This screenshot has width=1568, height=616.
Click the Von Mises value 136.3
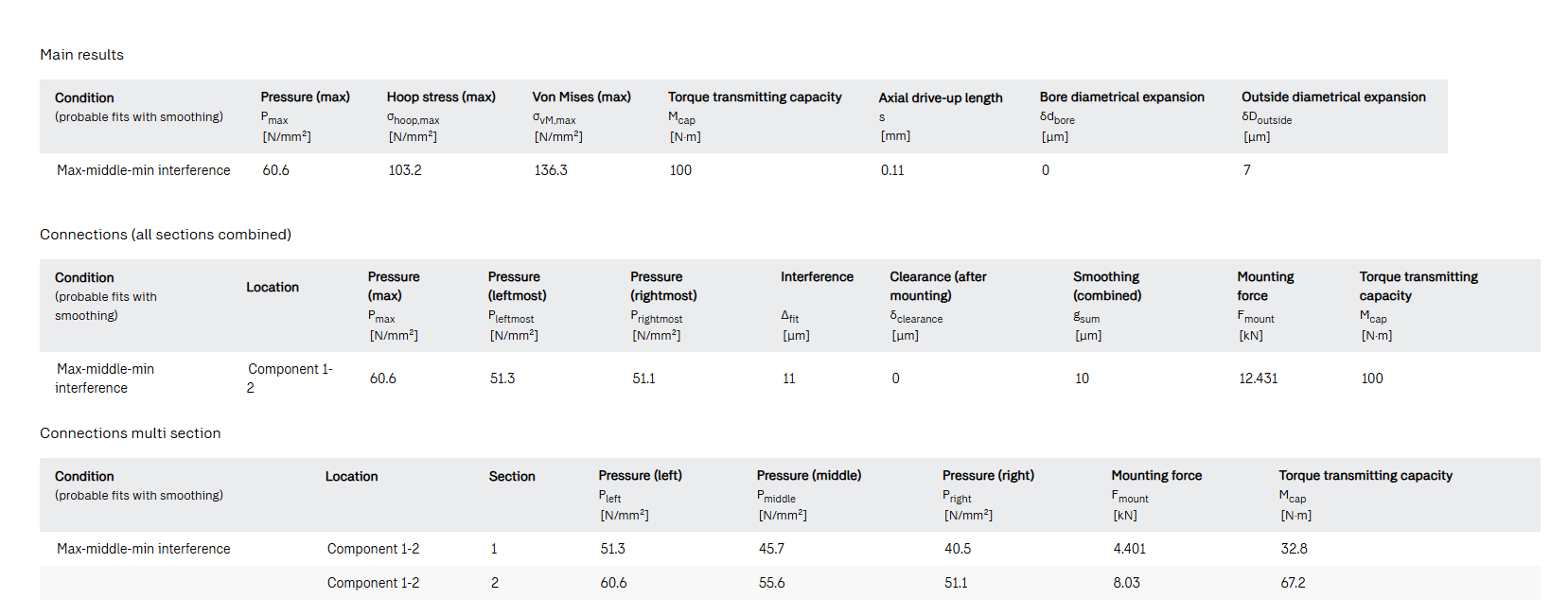click(x=551, y=170)
